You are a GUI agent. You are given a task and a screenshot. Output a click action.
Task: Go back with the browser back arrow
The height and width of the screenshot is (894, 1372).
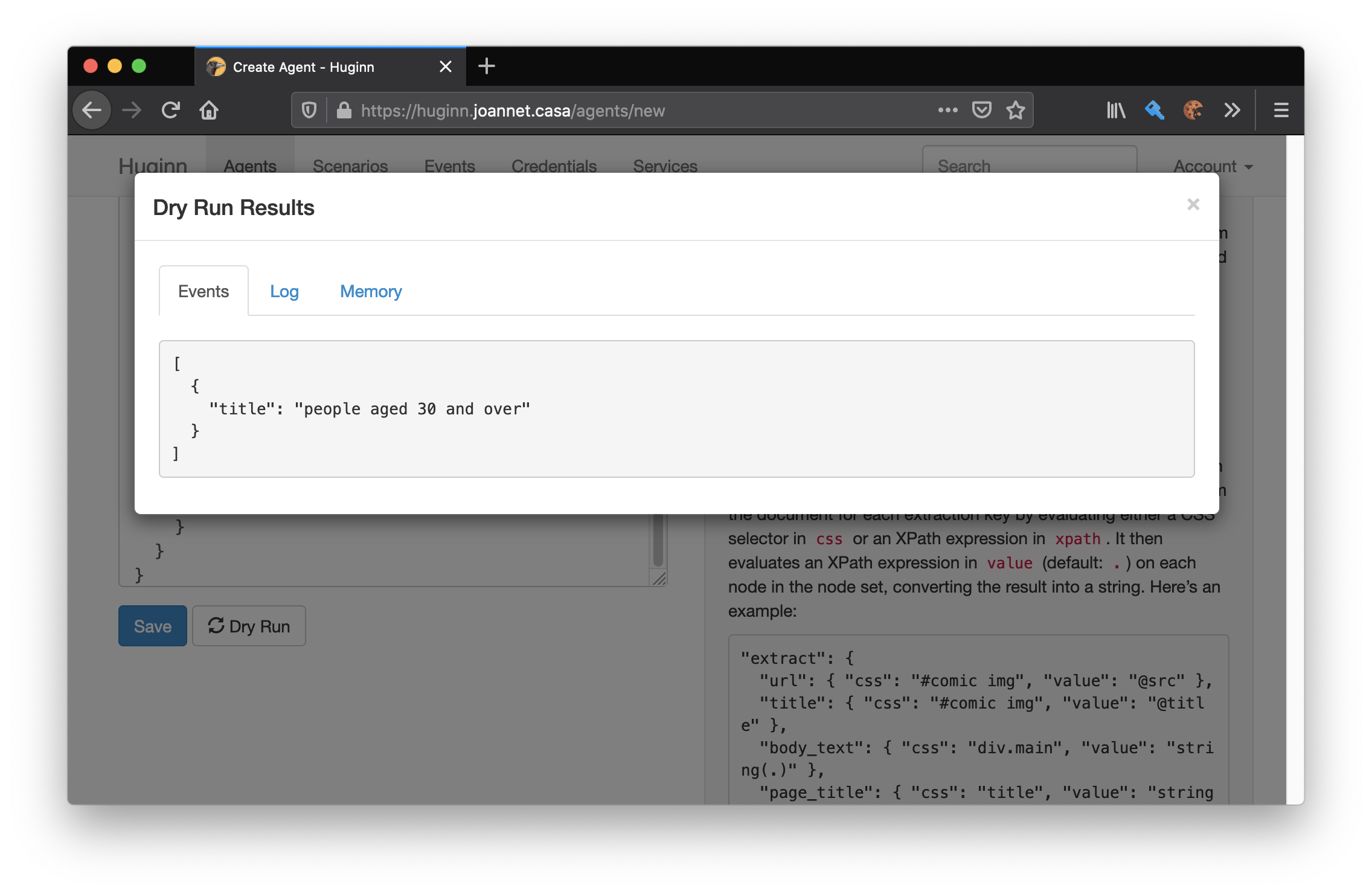coord(92,111)
